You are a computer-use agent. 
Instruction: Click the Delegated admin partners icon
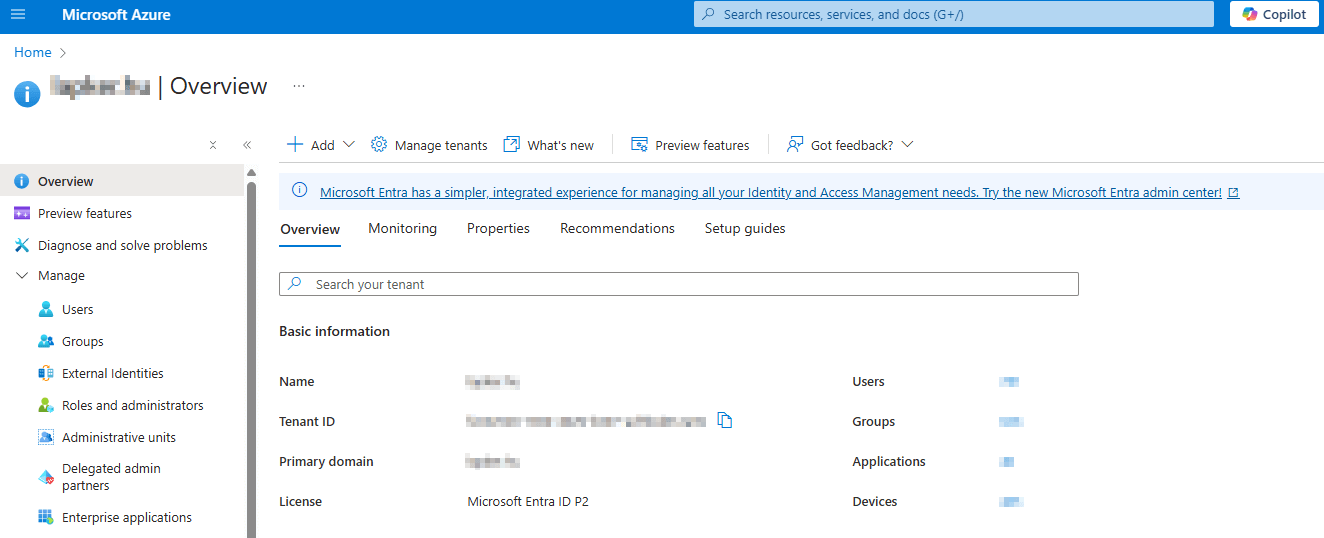pos(46,477)
